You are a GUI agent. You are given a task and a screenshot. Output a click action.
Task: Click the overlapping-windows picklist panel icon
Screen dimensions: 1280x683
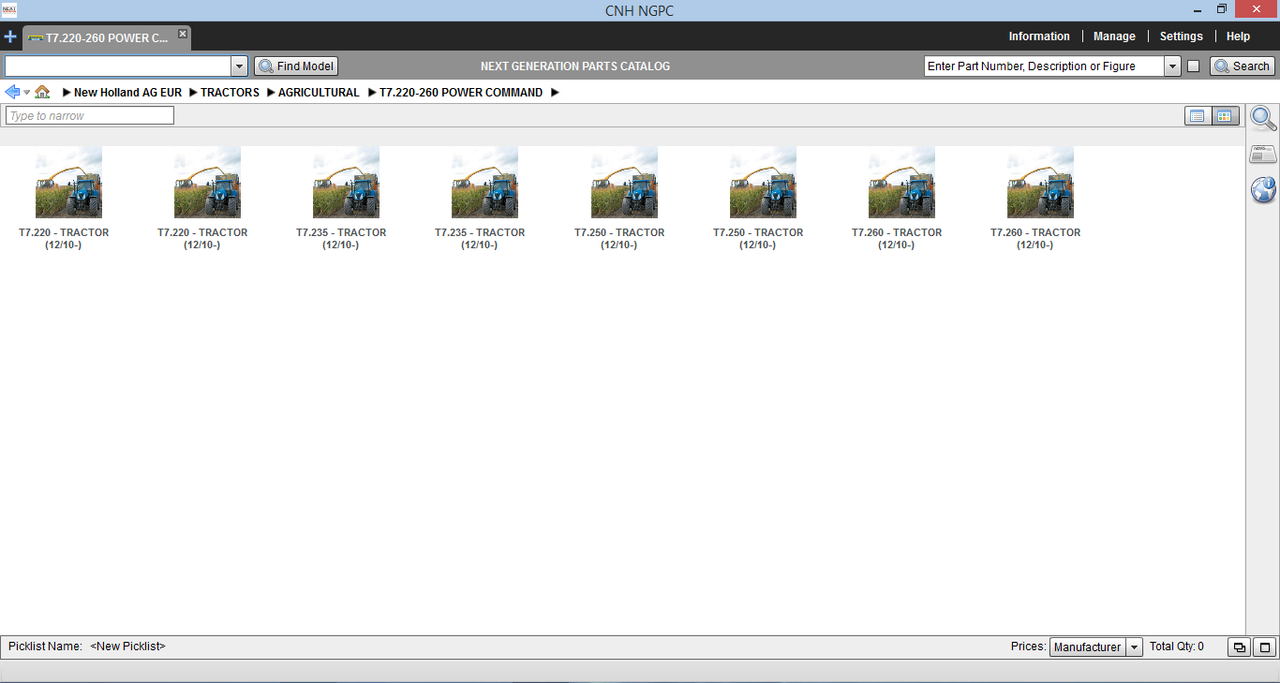tap(1239, 647)
